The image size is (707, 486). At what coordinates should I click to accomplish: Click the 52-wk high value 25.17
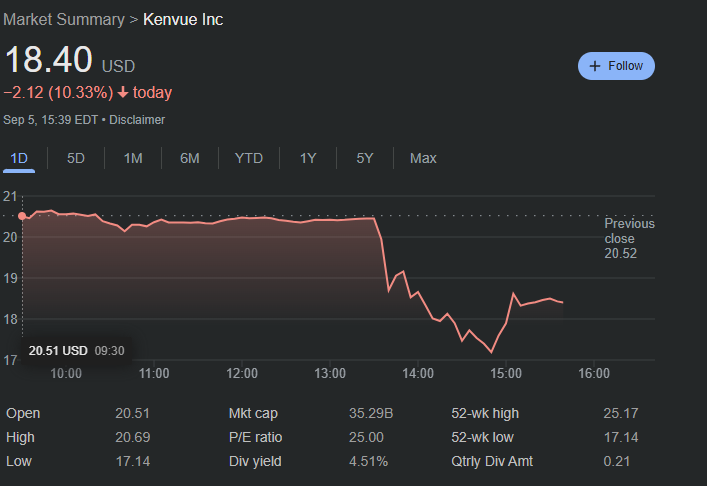620,413
